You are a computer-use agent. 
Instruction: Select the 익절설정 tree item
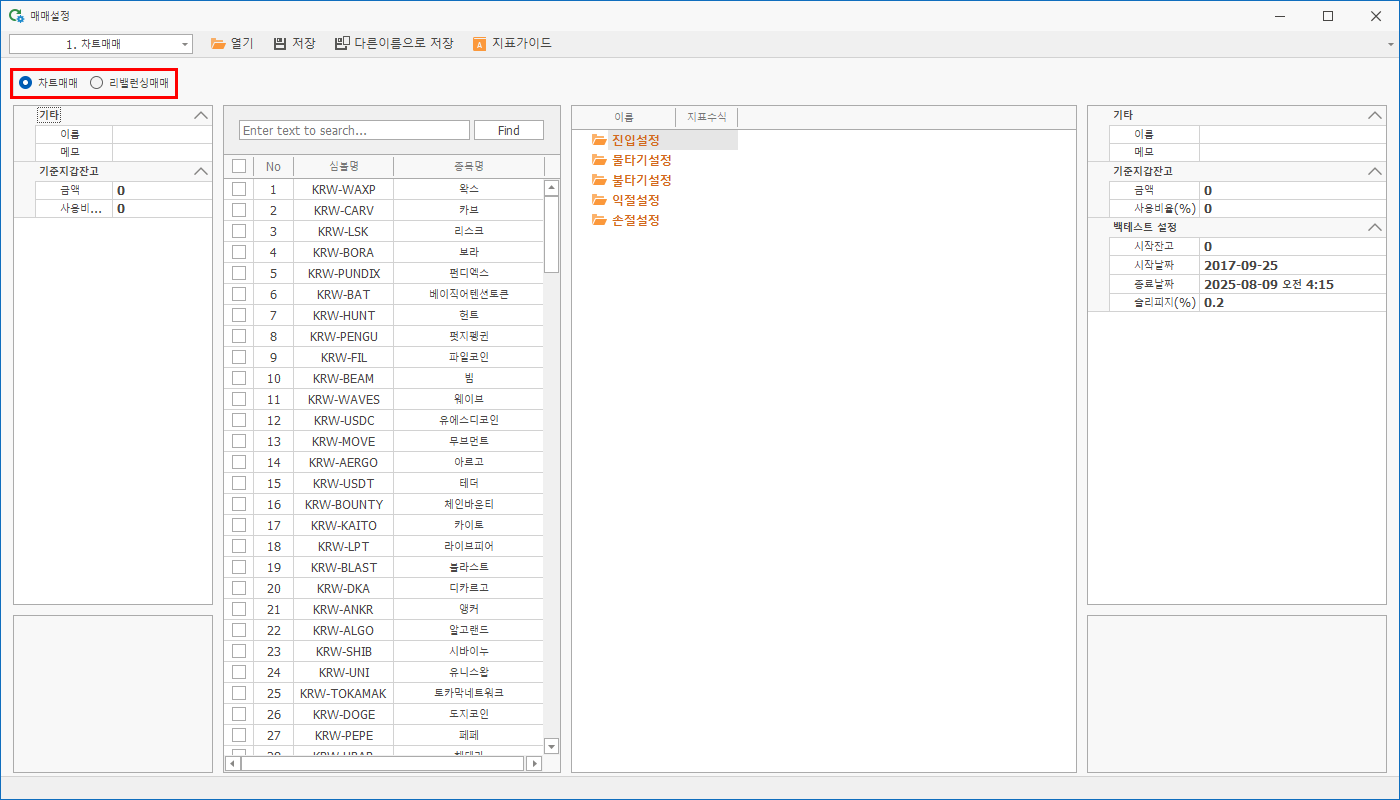pyautogui.click(x=636, y=200)
